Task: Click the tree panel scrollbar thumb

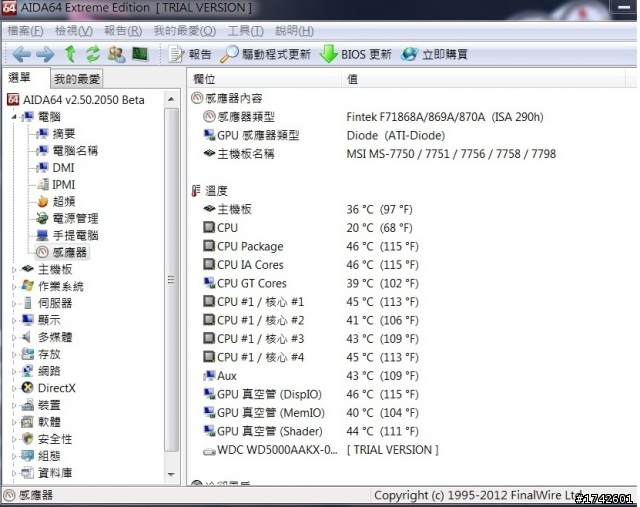Action: [171, 280]
